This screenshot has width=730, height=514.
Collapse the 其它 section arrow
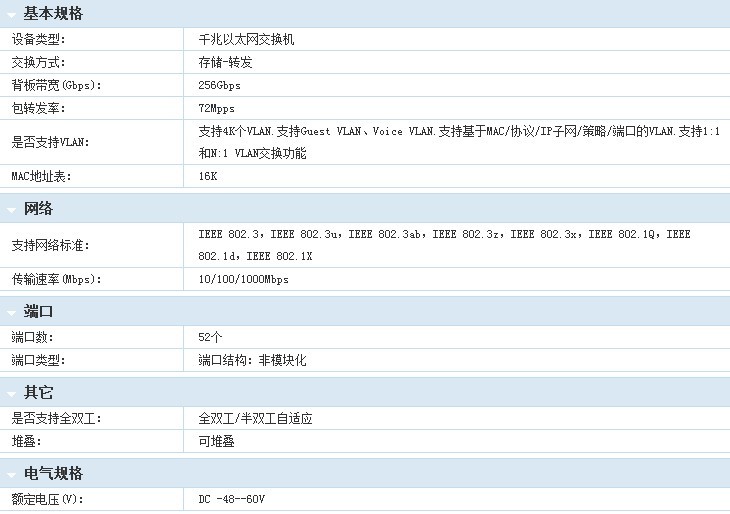pyautogui.click(x=11, y=394)
